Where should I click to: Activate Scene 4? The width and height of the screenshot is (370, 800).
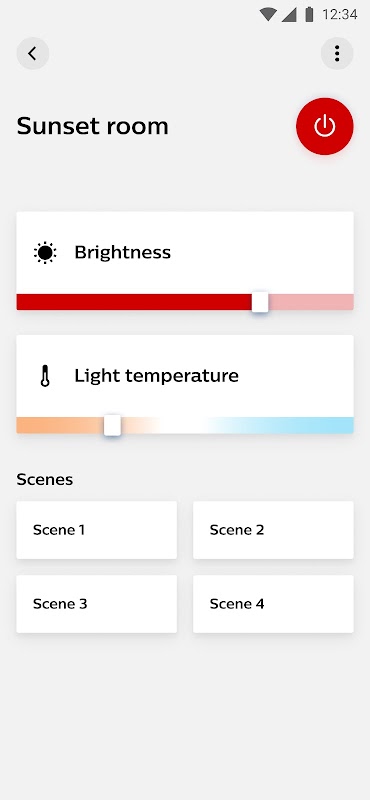273,604
